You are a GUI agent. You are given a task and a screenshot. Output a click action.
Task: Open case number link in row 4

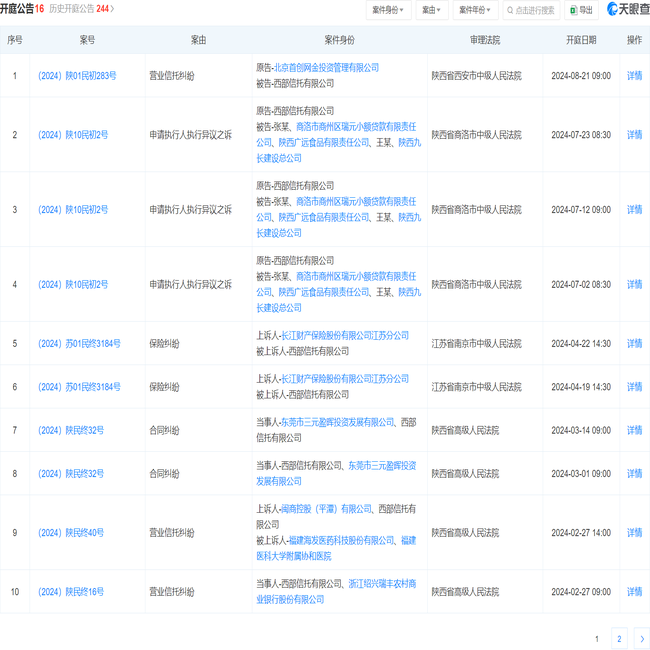73,284
